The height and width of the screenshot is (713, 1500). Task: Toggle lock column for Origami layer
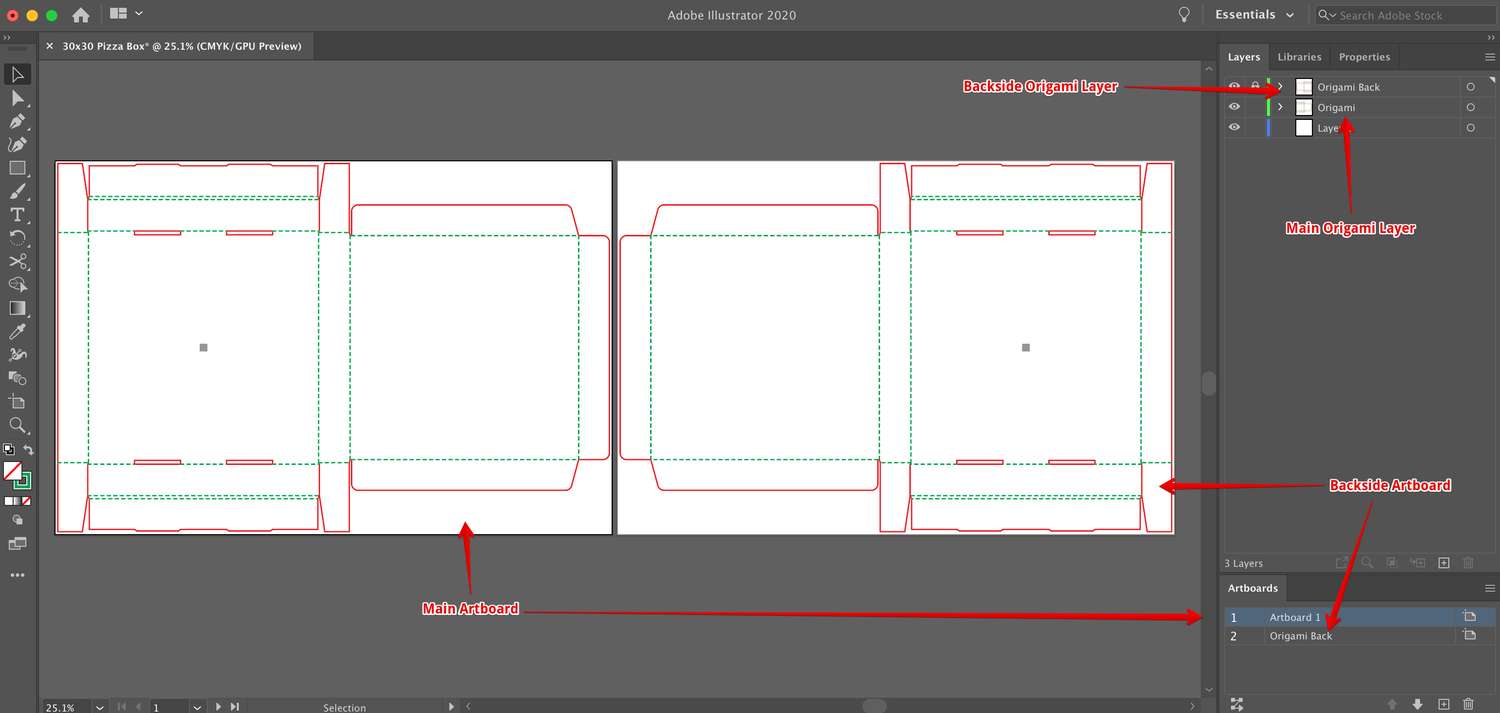click(1255, 107)
